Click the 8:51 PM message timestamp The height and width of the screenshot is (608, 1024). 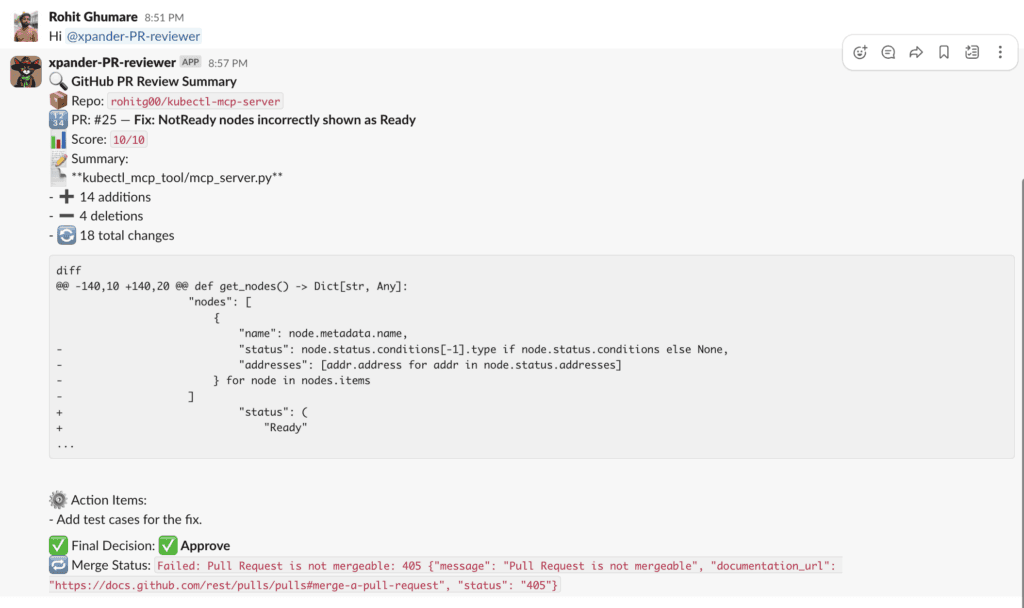[x=164, y=17]
